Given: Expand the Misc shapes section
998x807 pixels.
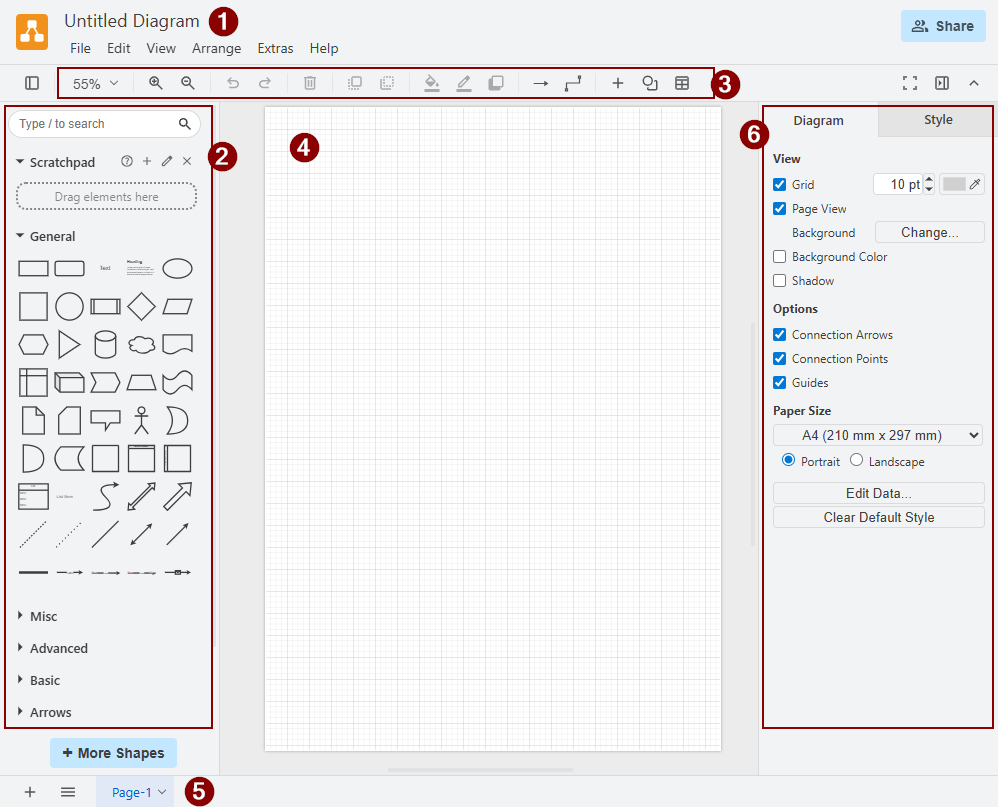Looking at the screenshot, I should pyautogui.click(x=43, y=616).
